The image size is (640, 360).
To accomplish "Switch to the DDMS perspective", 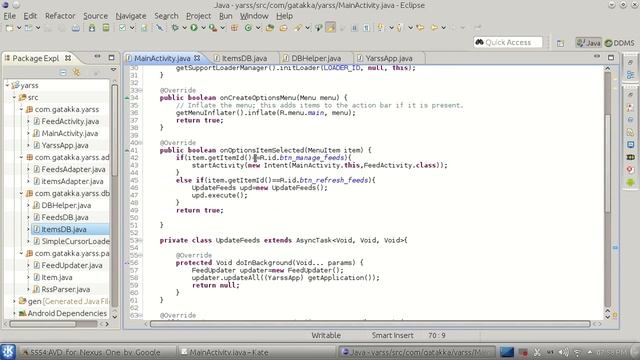I will (x=620, y=42).
